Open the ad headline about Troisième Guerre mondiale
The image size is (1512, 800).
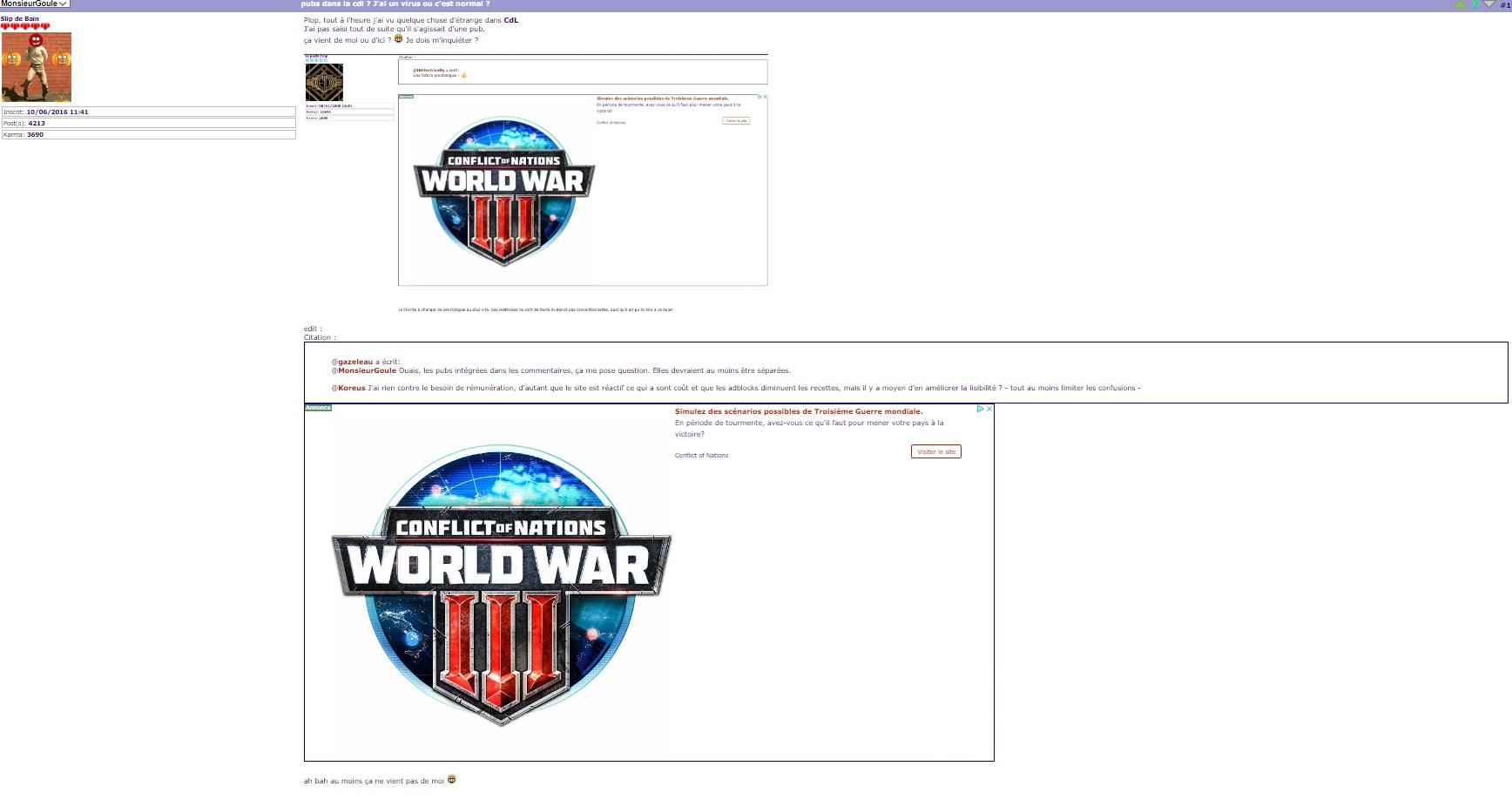tap(798, 411)
